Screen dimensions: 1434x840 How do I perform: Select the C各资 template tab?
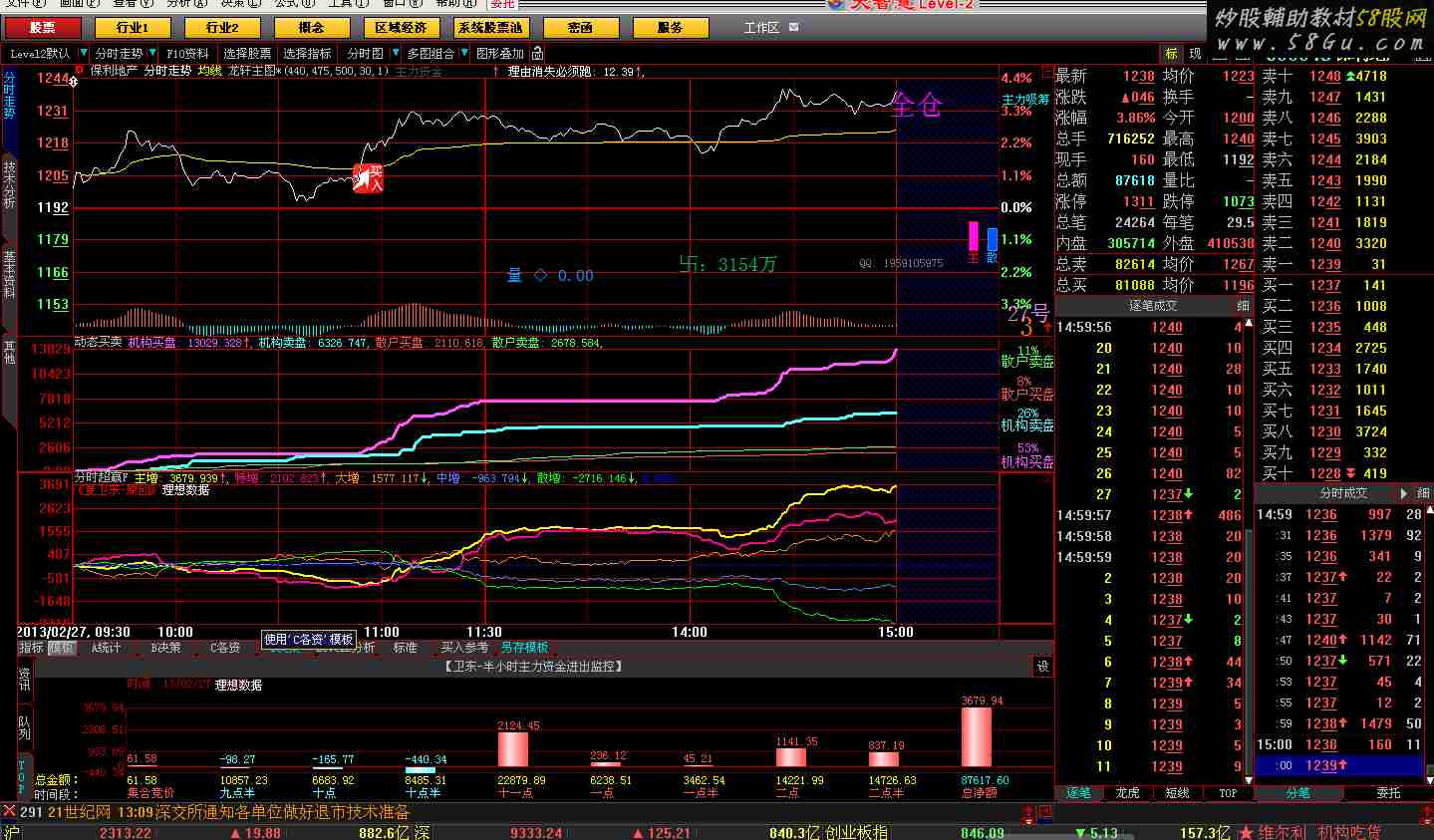click(x=224, y=648)
